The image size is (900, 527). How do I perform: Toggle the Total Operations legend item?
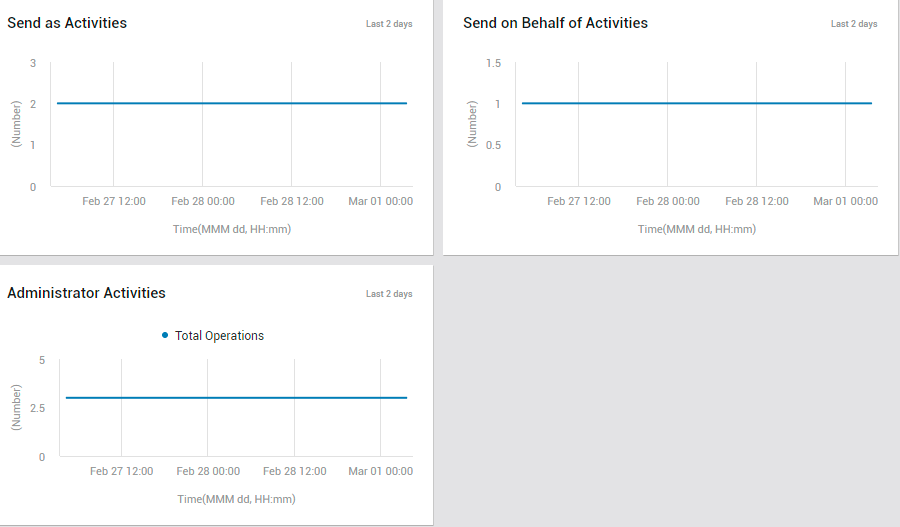pyautogui.click(x=213, y=335)
